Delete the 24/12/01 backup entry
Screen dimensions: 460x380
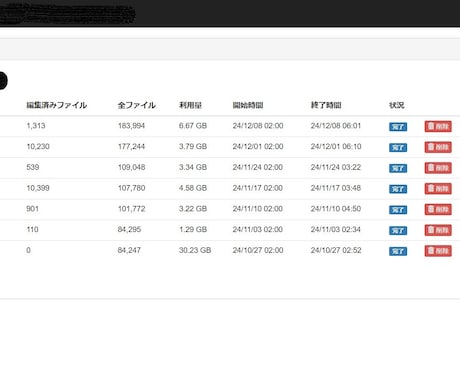click(438, 147)
